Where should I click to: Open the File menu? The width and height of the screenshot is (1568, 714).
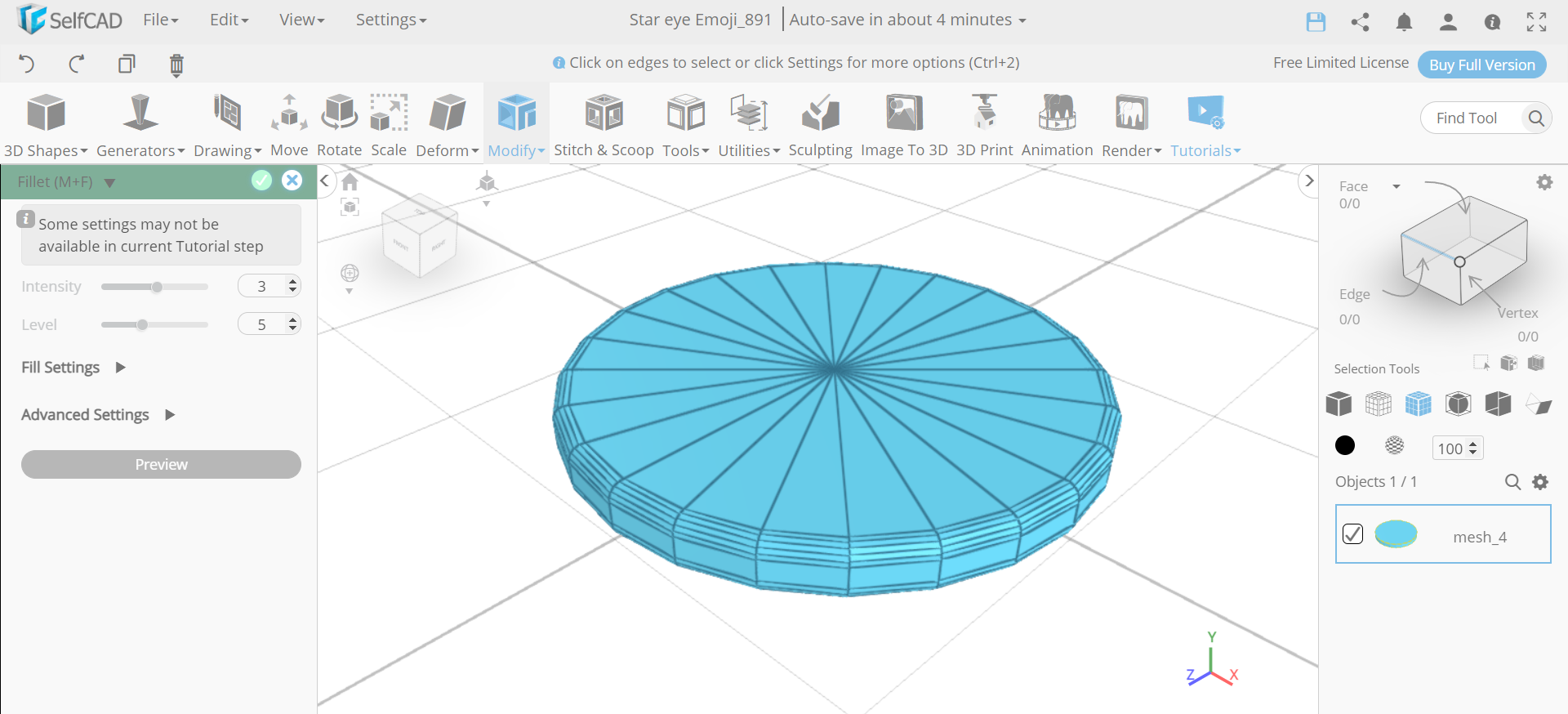tap(160, 20)
